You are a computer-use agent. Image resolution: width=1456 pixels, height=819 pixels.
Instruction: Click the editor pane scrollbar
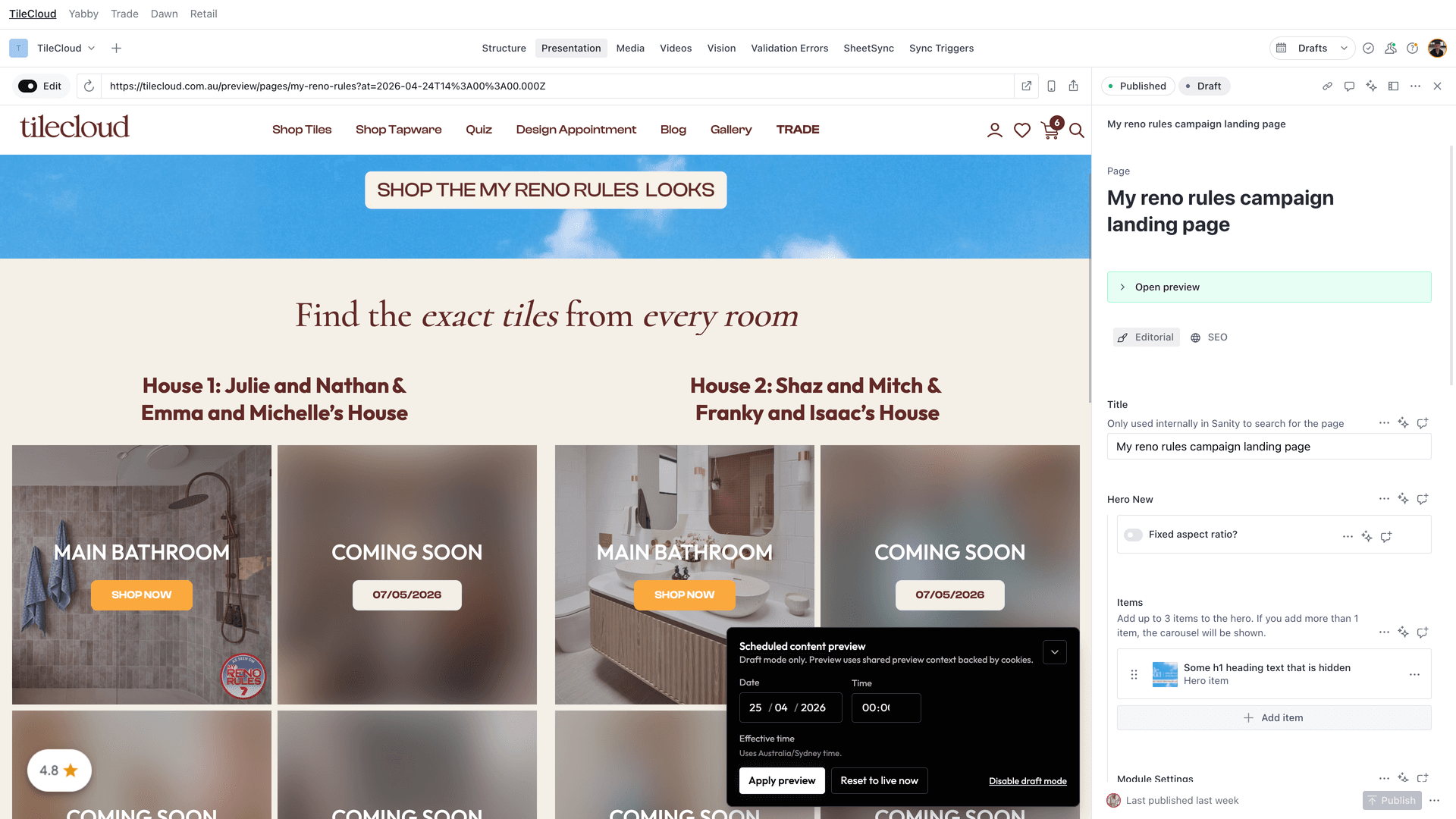1451,265
